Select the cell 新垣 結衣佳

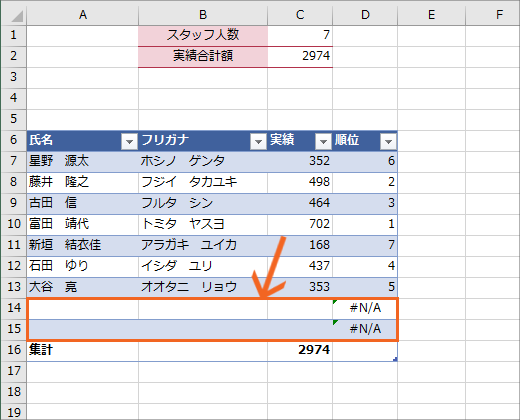coord(83,245)
